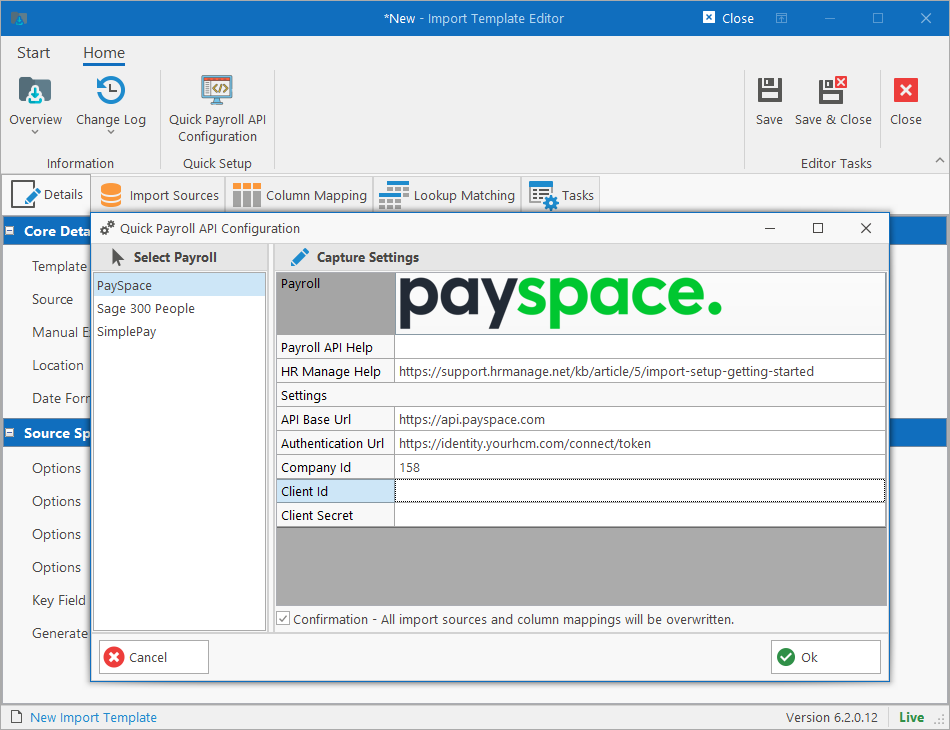Edit the Authentication Url value
Screen dimensions: 950x730
pyautogui.click(x=639, y=443)
